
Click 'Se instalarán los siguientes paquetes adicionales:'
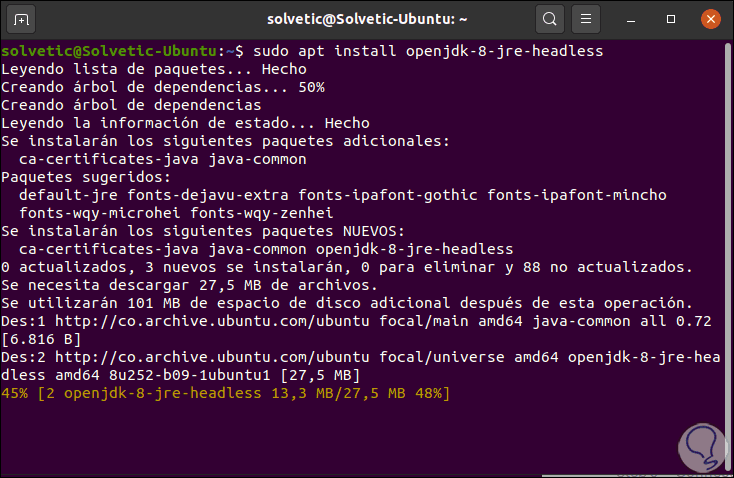[x=225, y=141]
